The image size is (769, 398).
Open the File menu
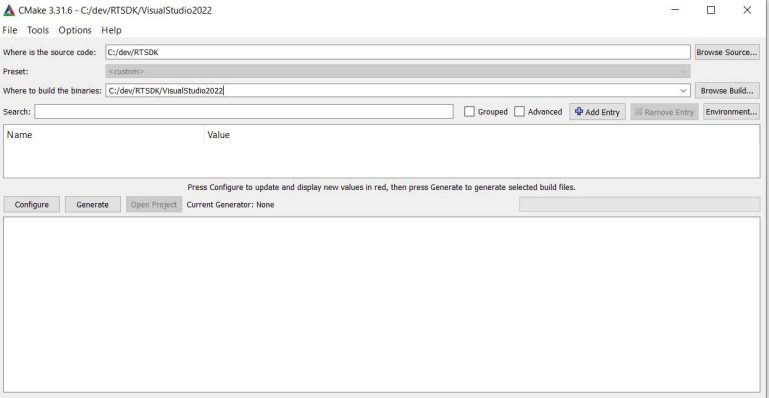10,30
